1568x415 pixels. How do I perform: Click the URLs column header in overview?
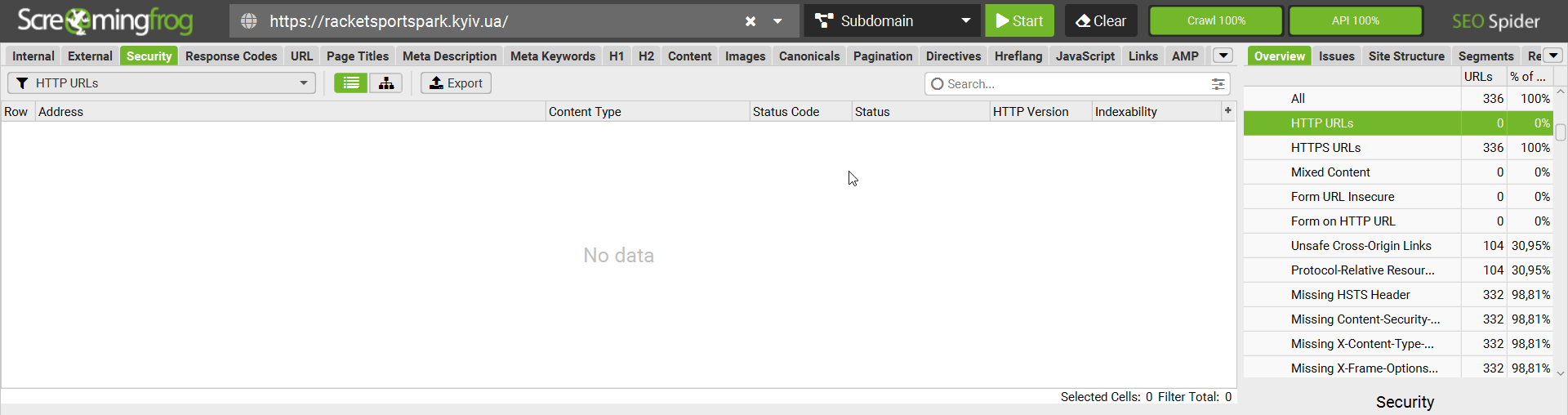(x=1483, y=76)
